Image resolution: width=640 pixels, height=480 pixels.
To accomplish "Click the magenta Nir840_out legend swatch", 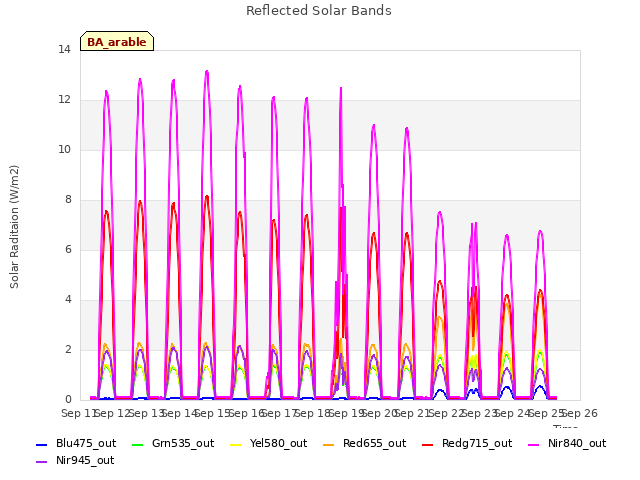I will pos(534,444).
